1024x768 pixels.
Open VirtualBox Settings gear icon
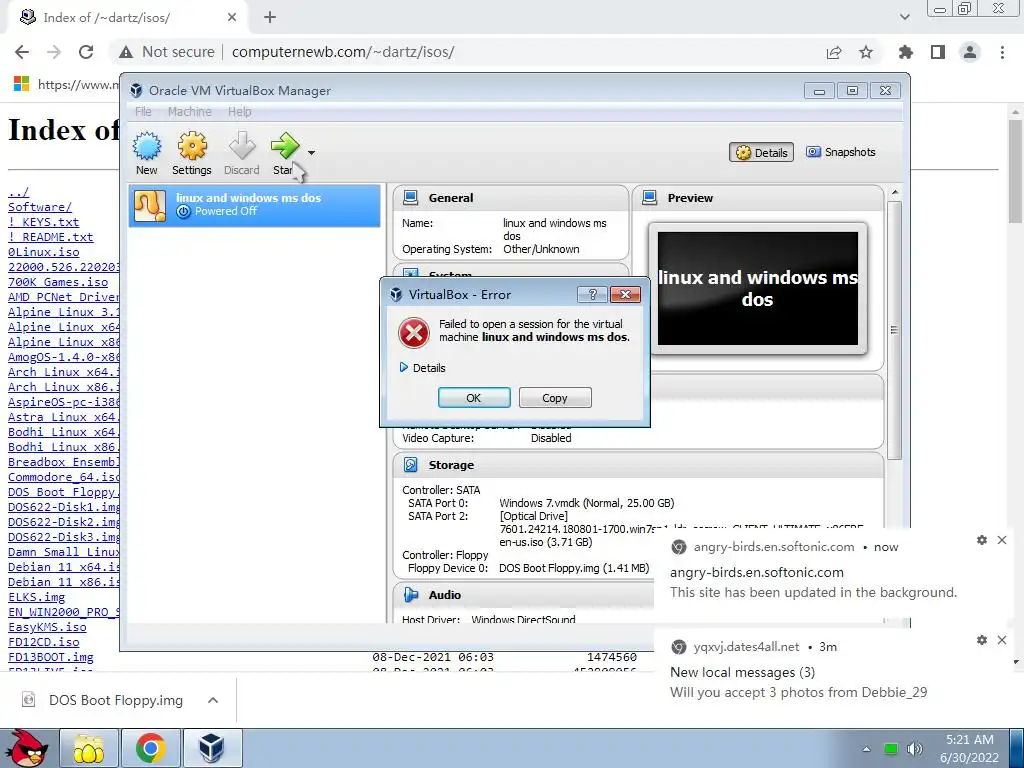coord(192,146)
